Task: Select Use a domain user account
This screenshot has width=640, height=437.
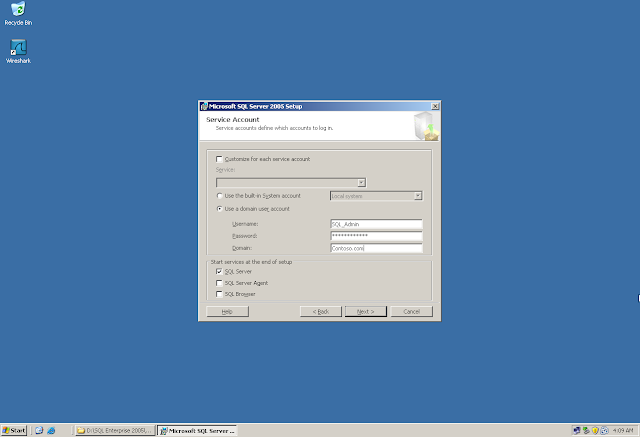Action: click(220, 209)
